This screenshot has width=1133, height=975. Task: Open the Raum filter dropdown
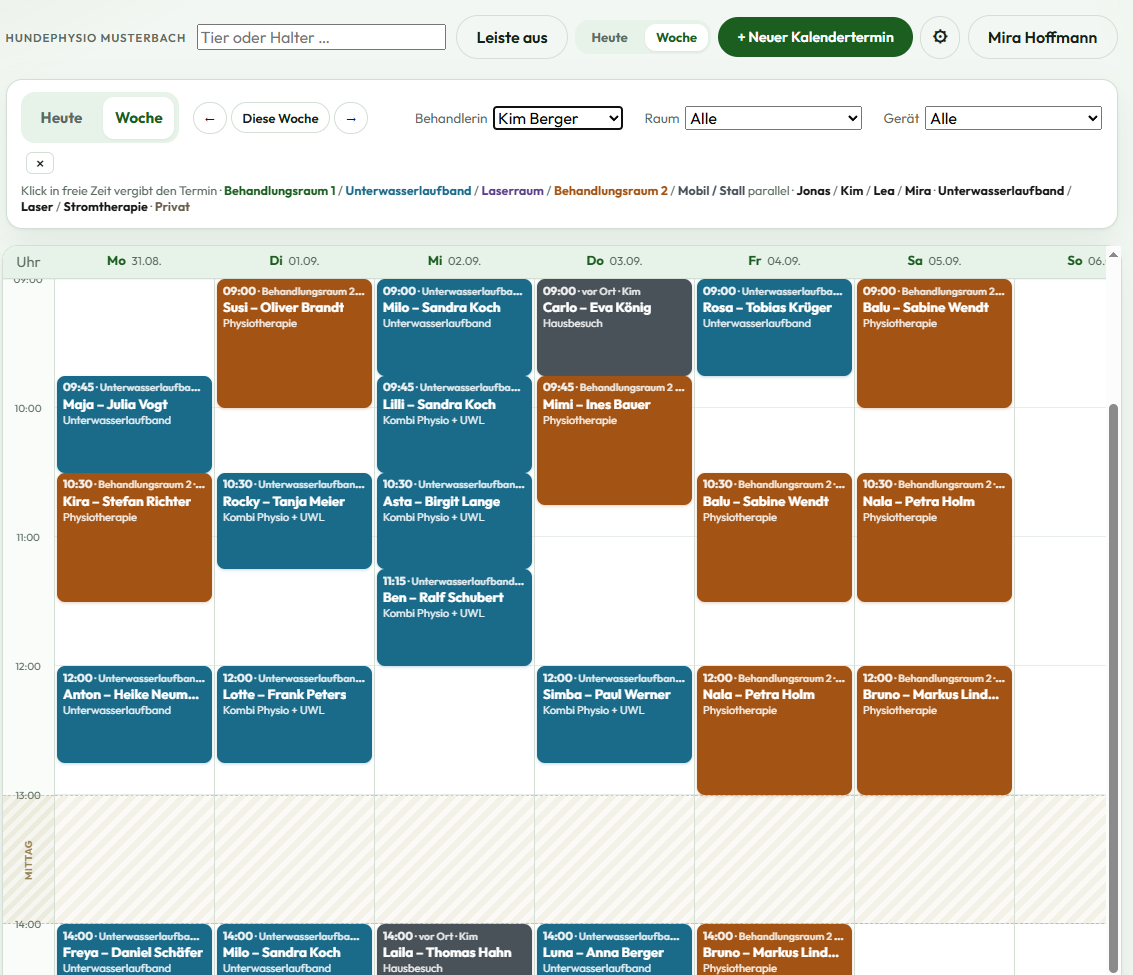[773, 119]
